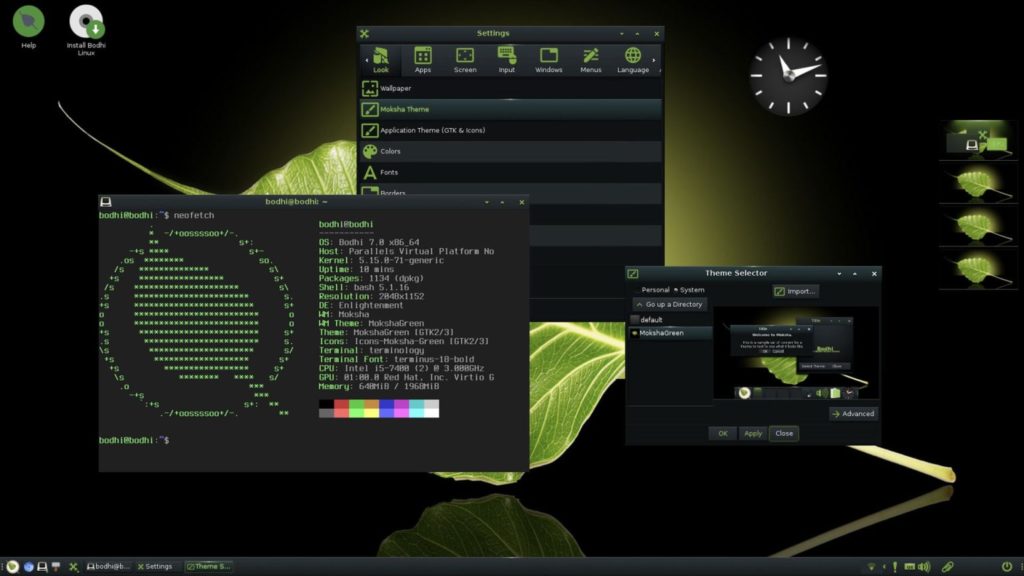The image size is (1024, 576).
Task: Open the Menus settings category
Action: tap(590, 58)
